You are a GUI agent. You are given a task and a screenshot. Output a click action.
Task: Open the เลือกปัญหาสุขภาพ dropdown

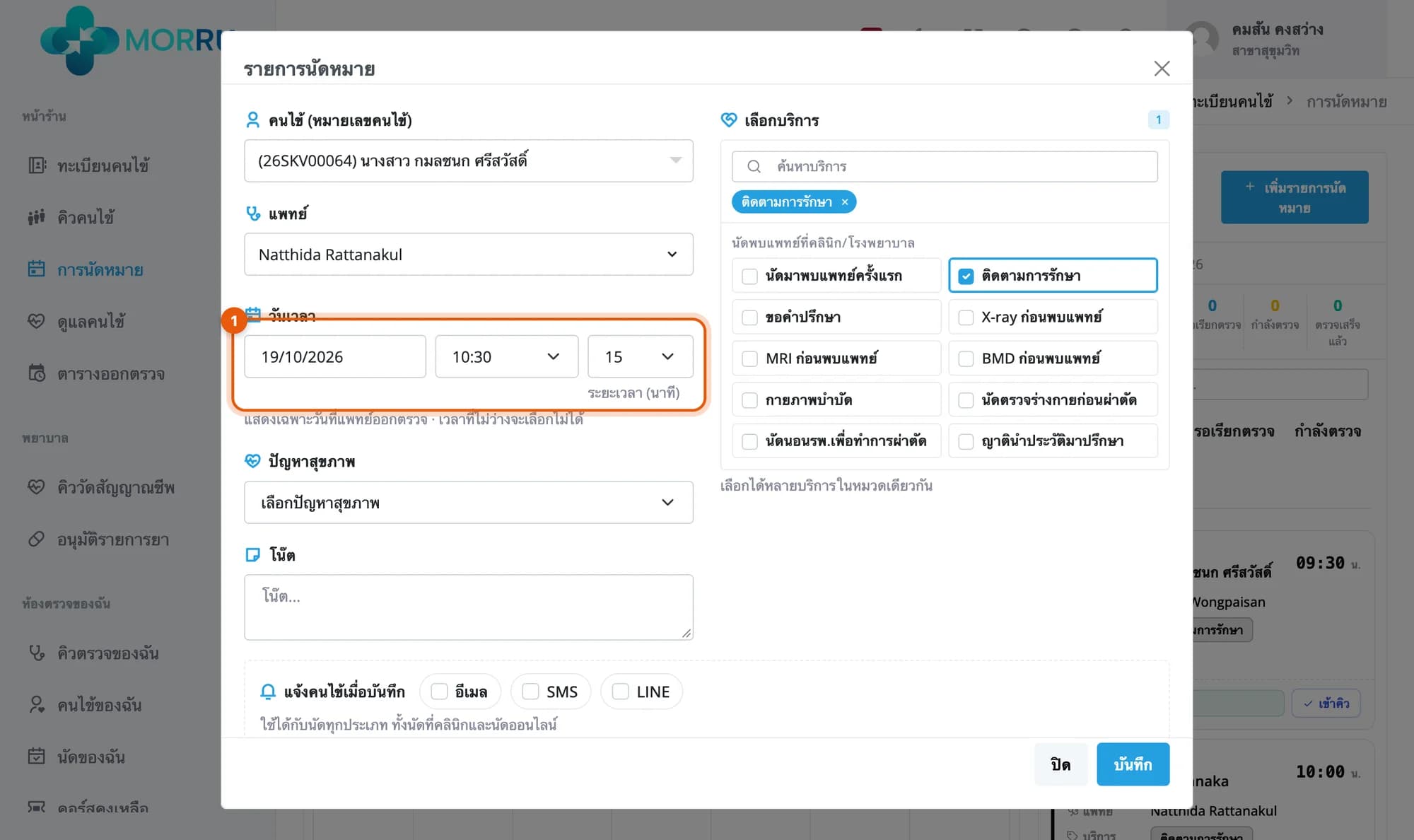click(x=468, y=503)
